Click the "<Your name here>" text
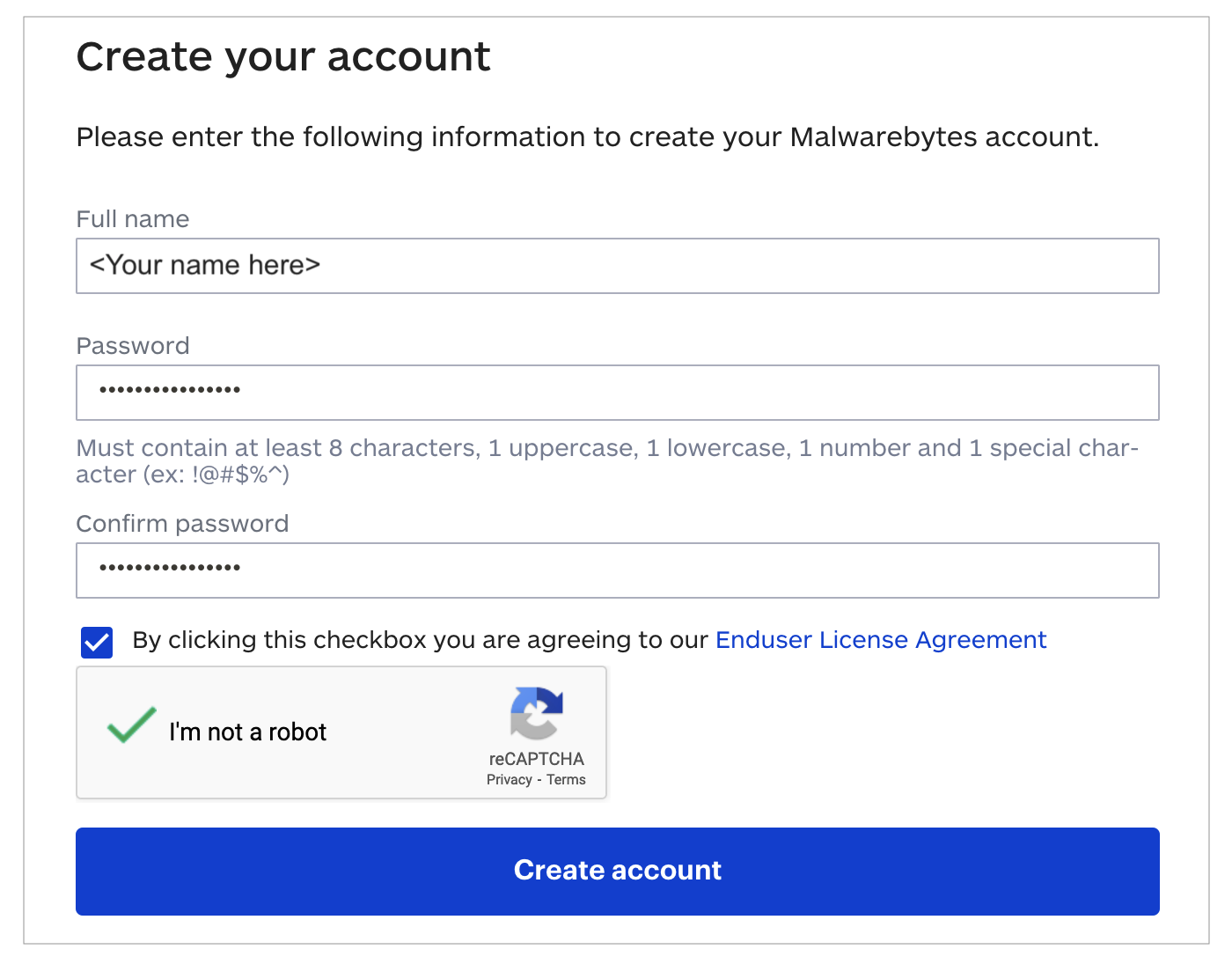 pos(205,266)
